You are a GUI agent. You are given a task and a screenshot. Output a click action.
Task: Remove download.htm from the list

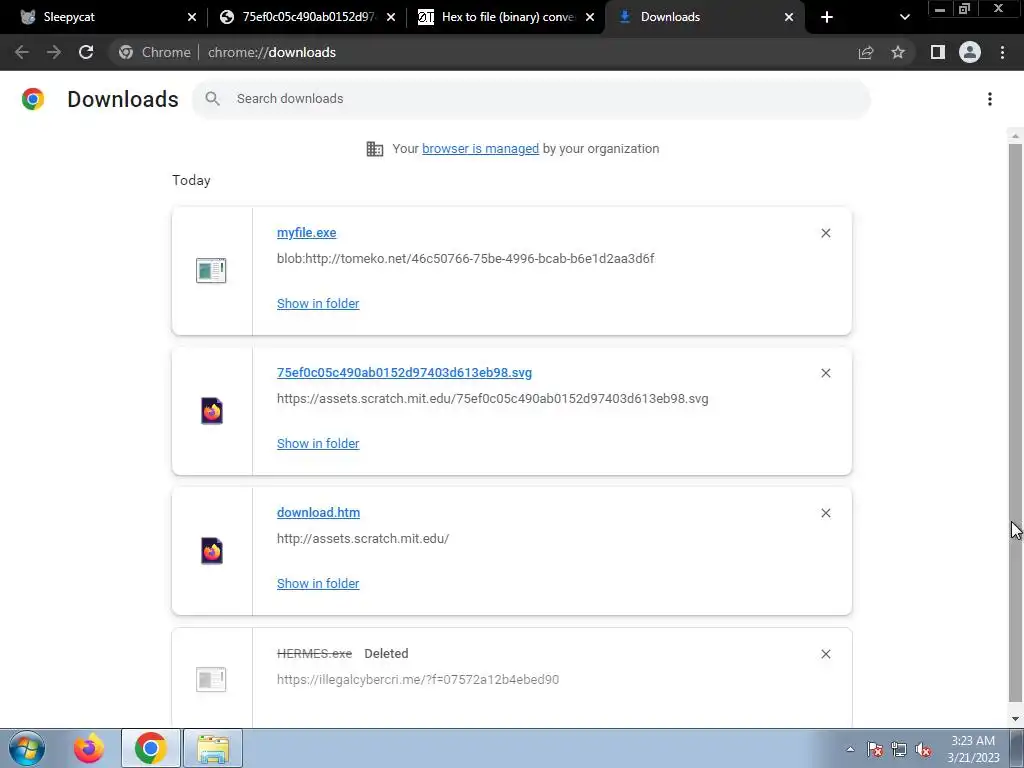(x=826, y=513)
